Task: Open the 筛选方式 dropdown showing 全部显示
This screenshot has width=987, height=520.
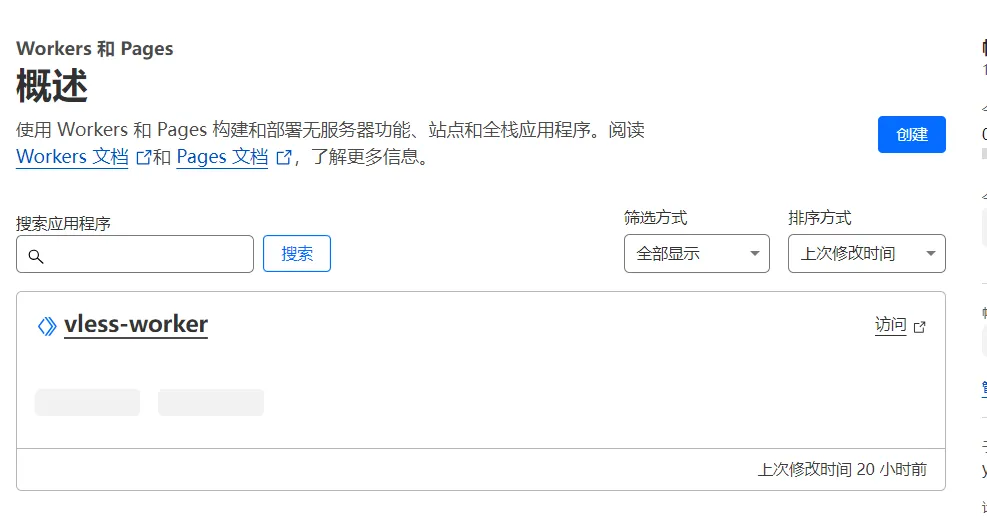Action: pos(696,254)
